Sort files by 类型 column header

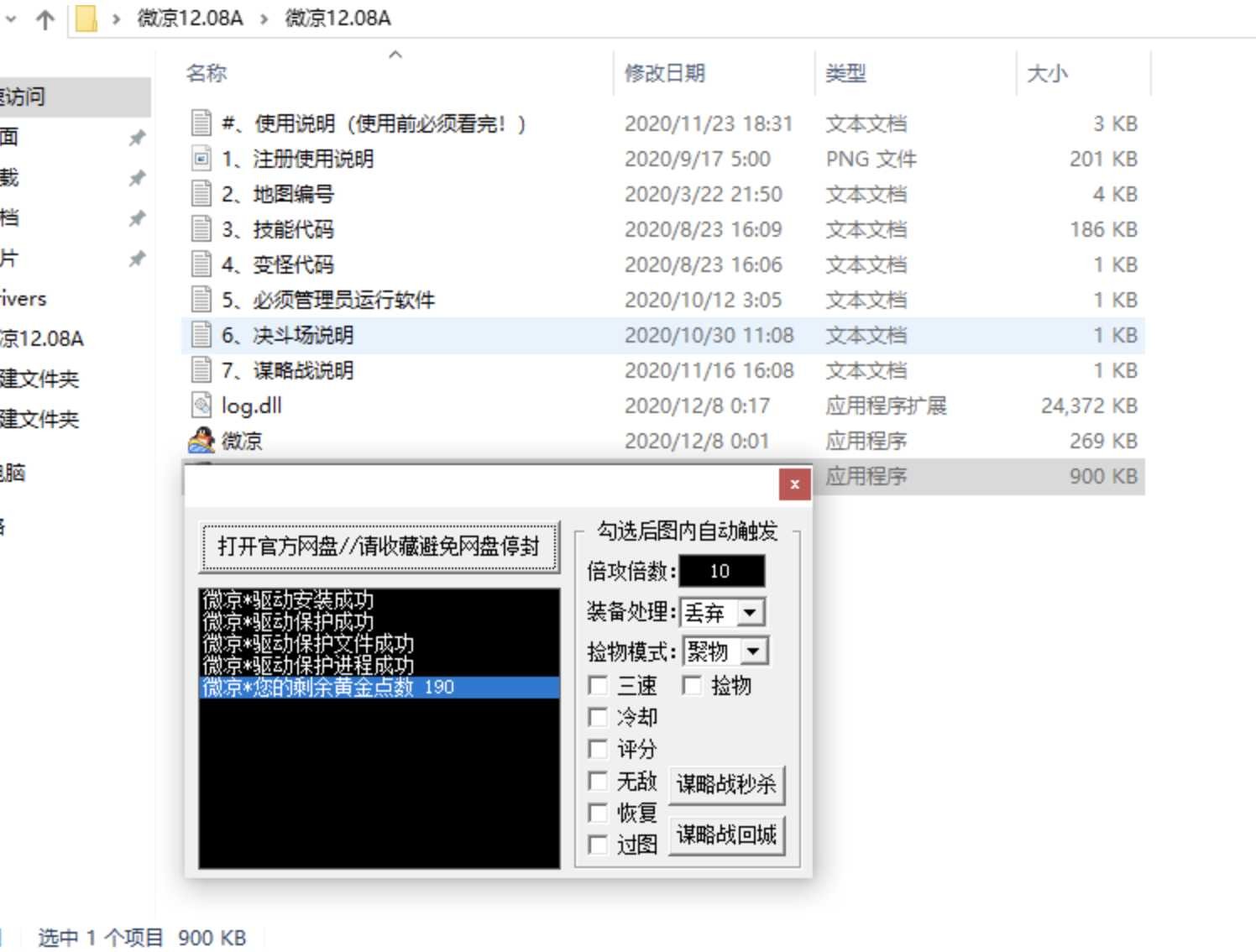click(x=845, y=74)
